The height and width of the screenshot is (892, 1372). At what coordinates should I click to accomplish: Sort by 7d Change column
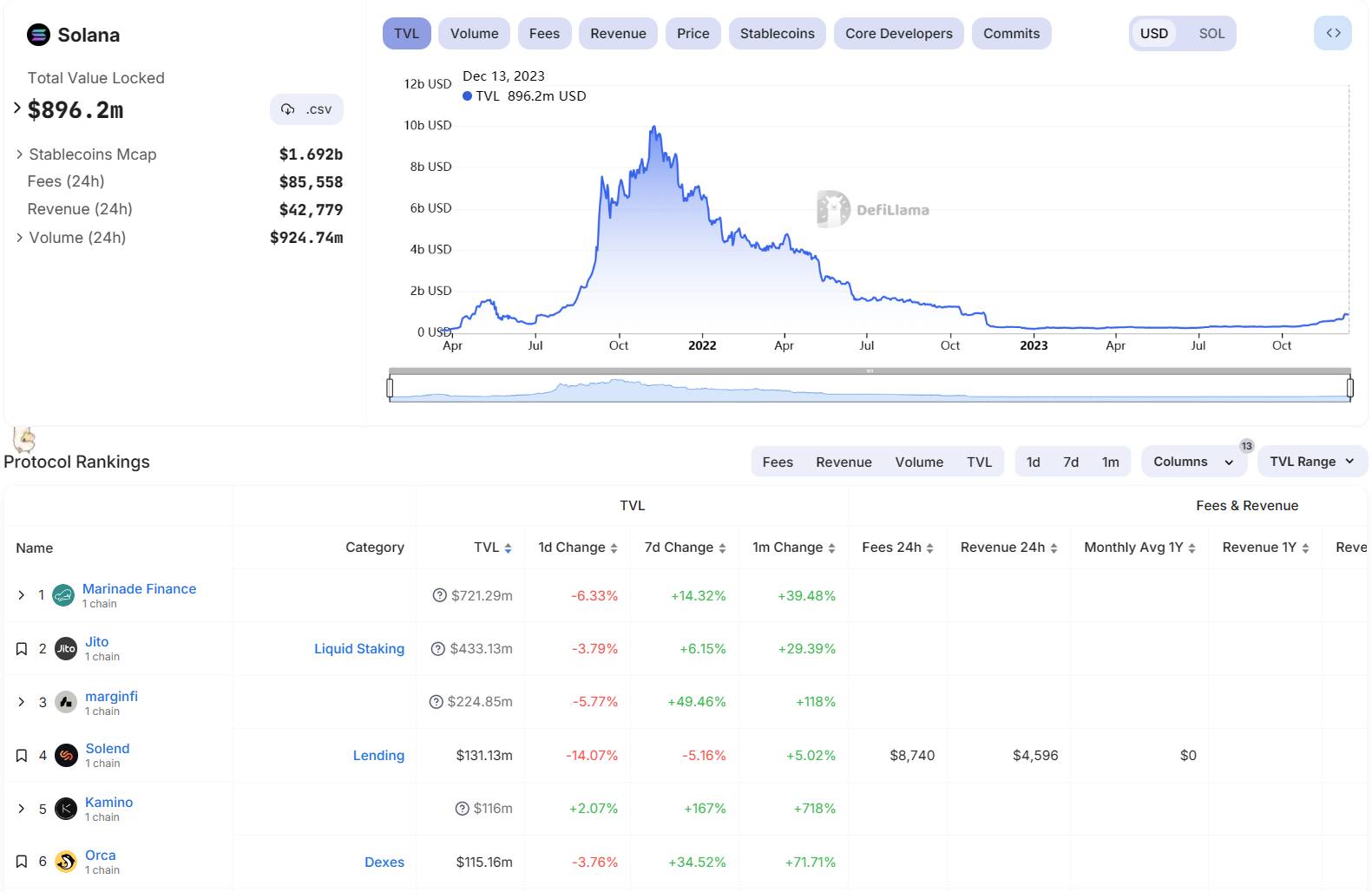(x=722, y=548)
